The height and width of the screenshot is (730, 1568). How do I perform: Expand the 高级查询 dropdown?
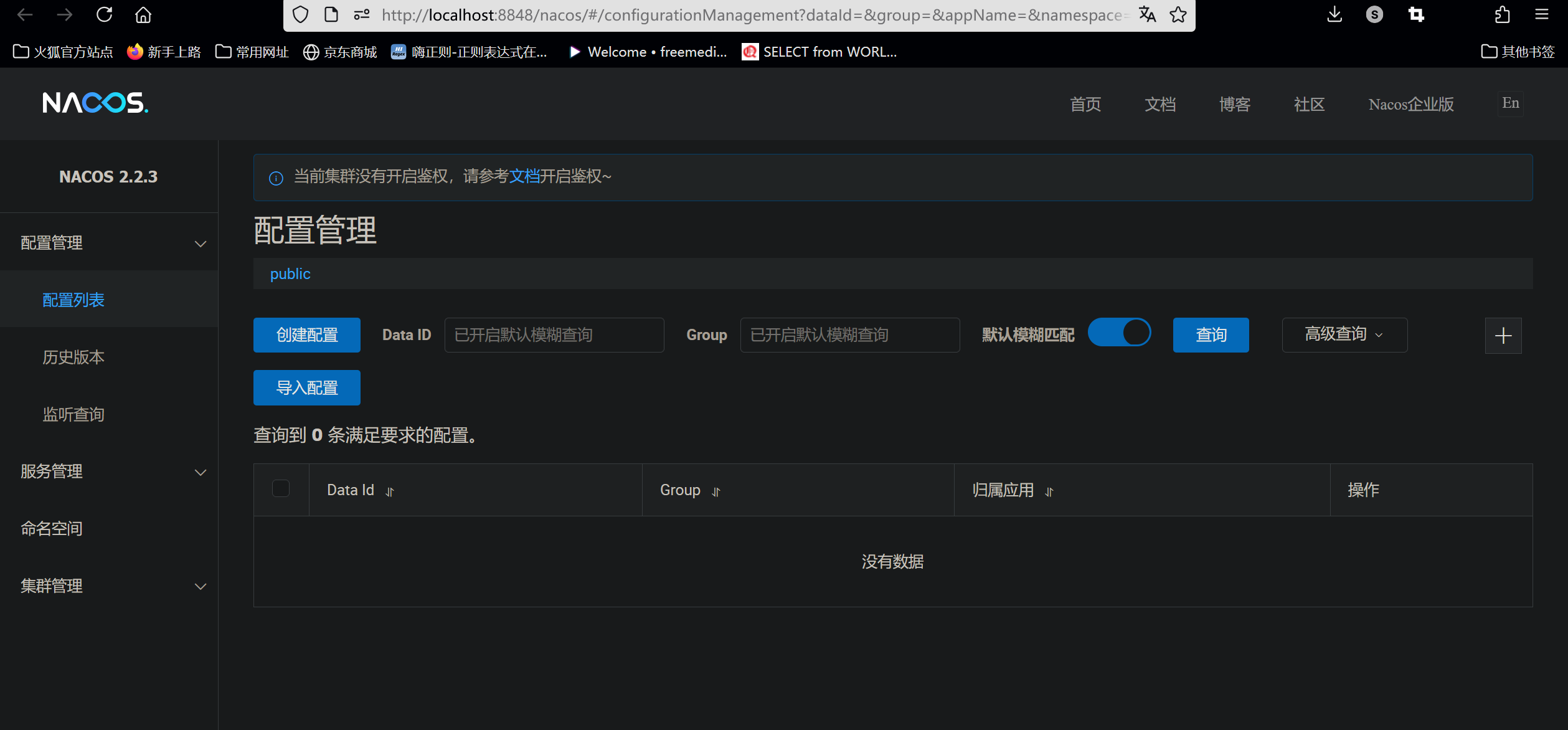pos(1344,334)
